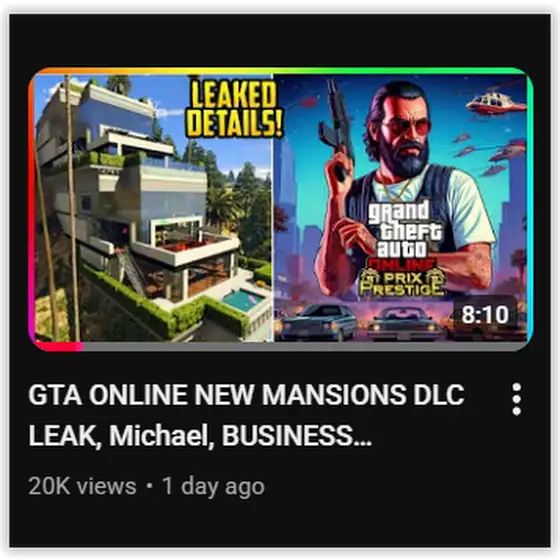Click the 20K views text

point(82,486)
